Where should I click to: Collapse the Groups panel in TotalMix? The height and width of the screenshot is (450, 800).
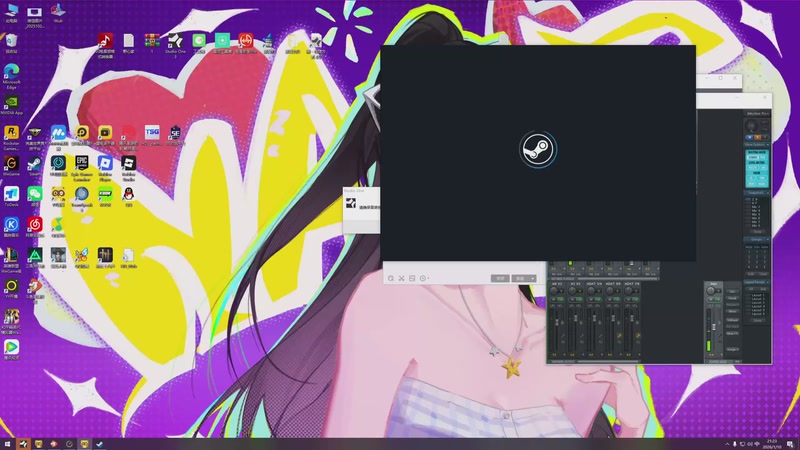768,239
